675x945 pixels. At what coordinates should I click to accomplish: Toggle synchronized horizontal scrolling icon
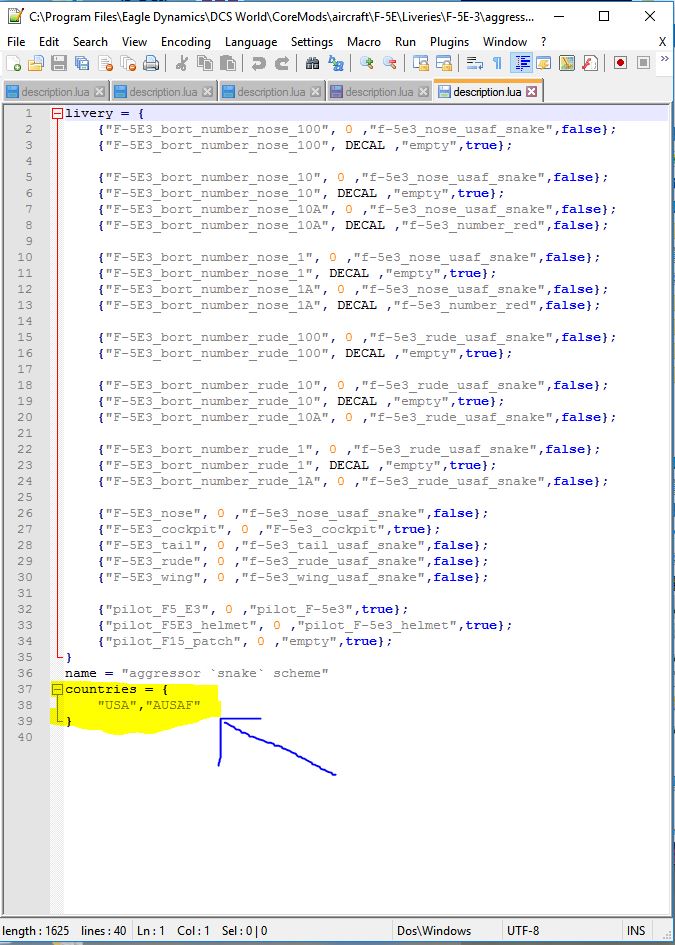(444, 63)
